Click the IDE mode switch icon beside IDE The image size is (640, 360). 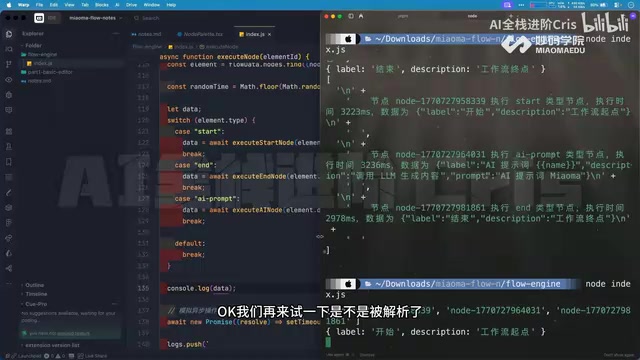click(39, 18)
